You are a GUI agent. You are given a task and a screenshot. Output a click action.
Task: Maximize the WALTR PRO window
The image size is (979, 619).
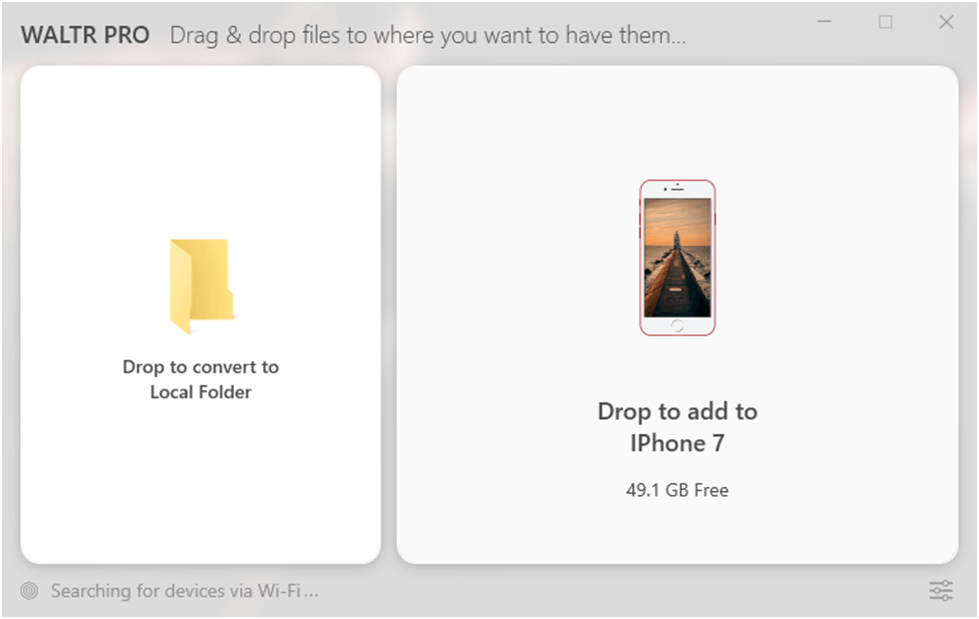[x=885, y=22]
